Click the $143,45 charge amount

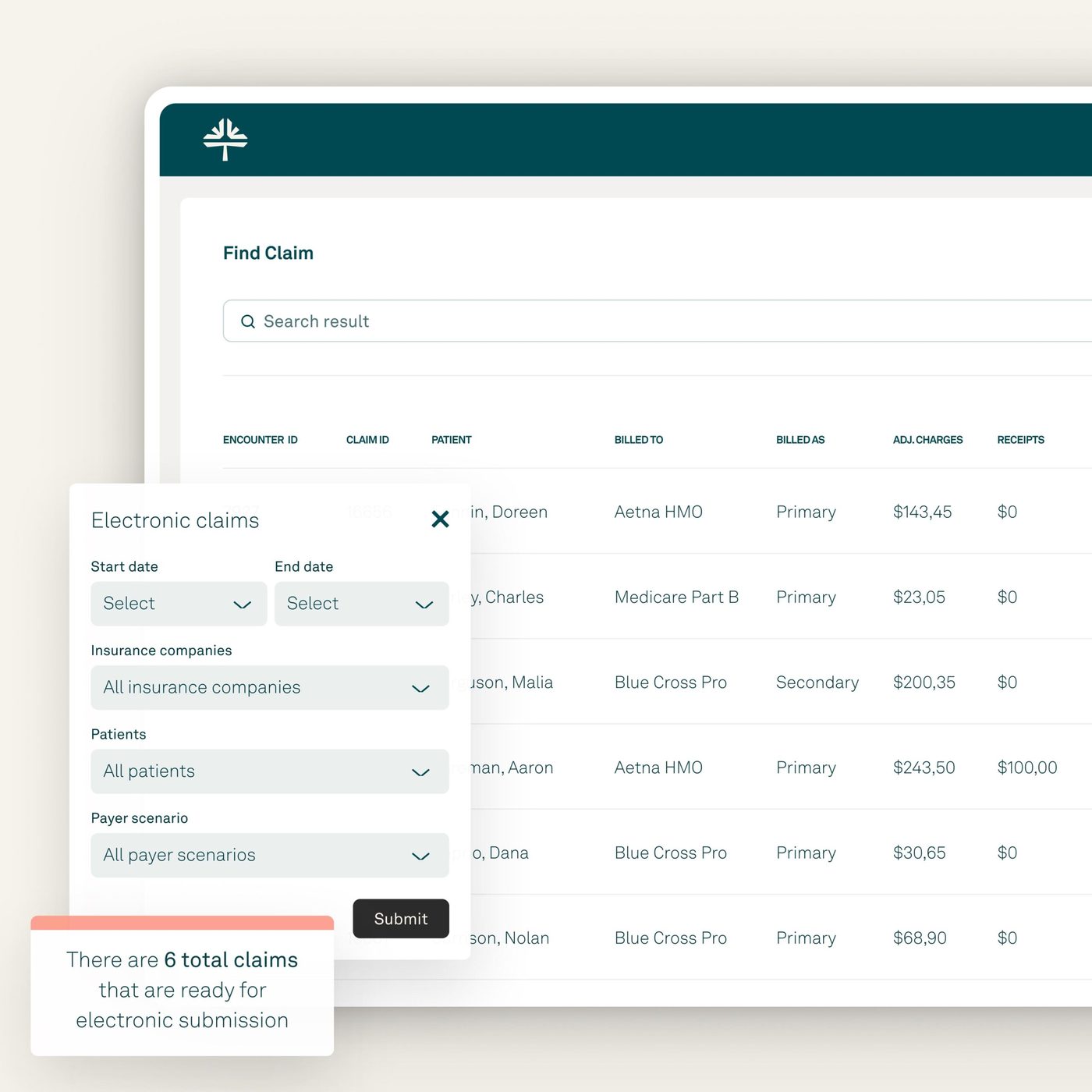coord(923,512)
